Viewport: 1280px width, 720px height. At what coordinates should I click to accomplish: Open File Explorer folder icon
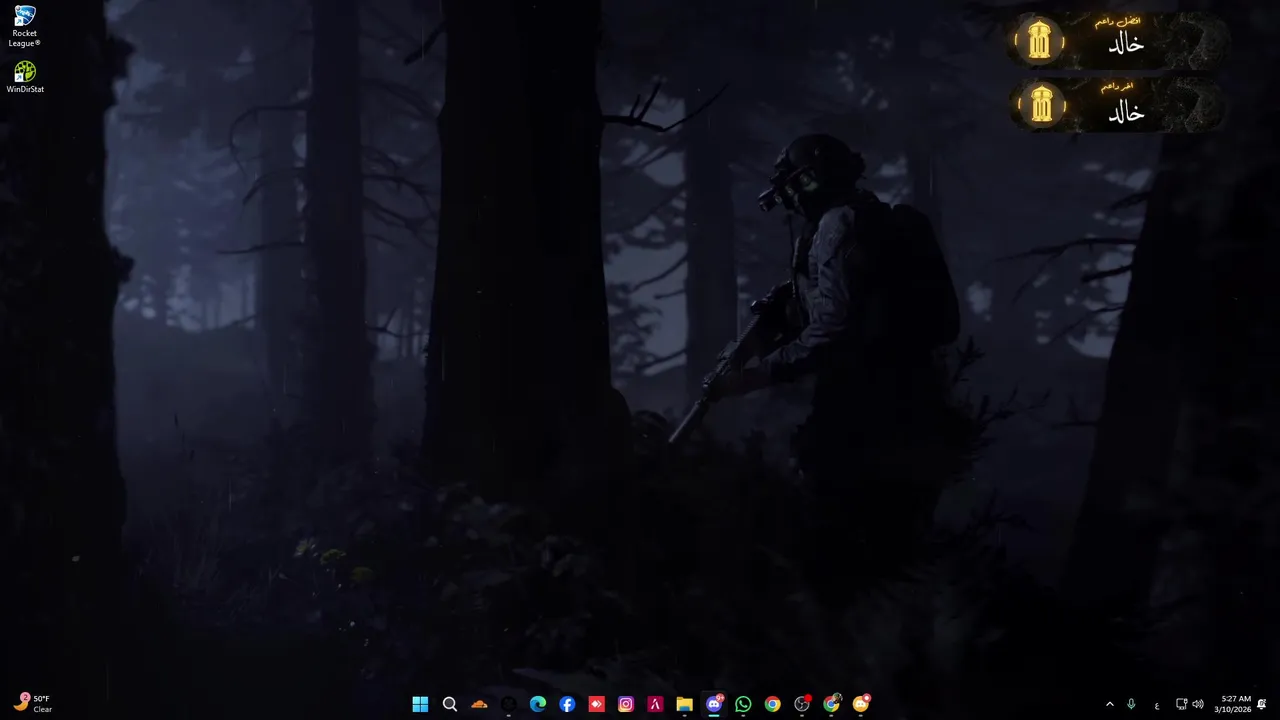point(684,704)
